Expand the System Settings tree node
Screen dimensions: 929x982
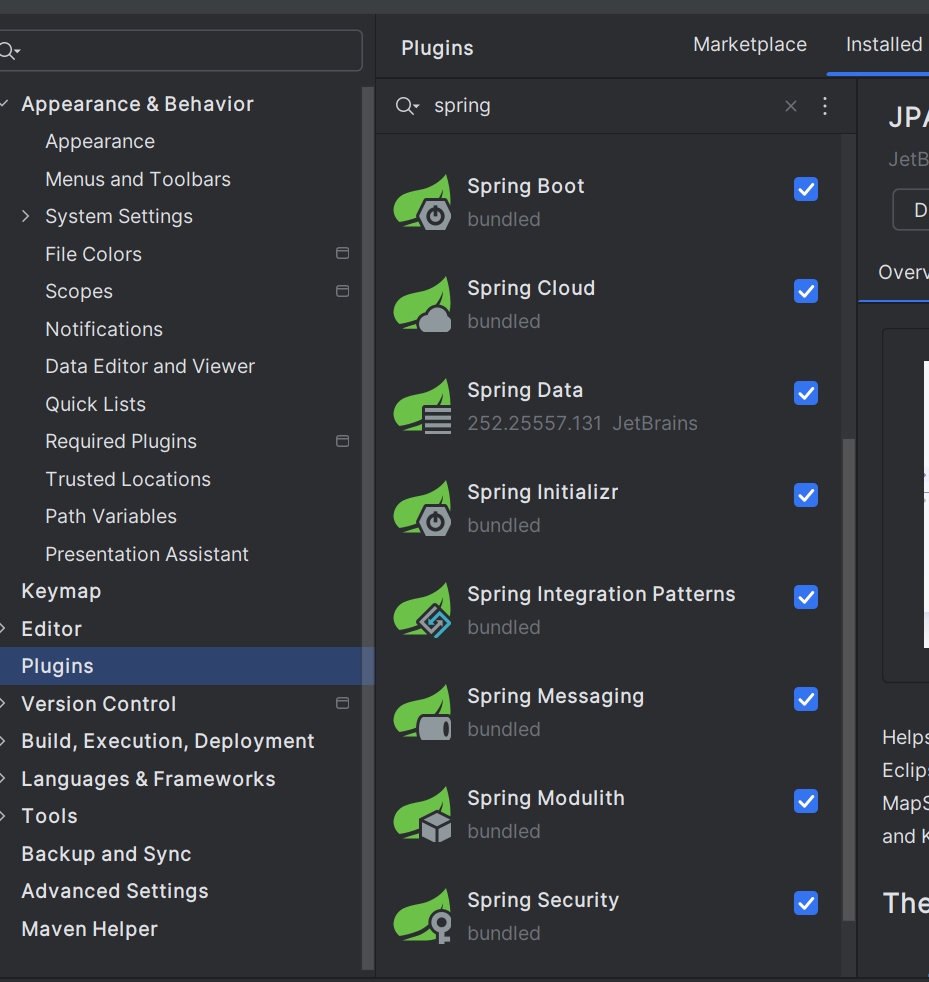[26, 216]
